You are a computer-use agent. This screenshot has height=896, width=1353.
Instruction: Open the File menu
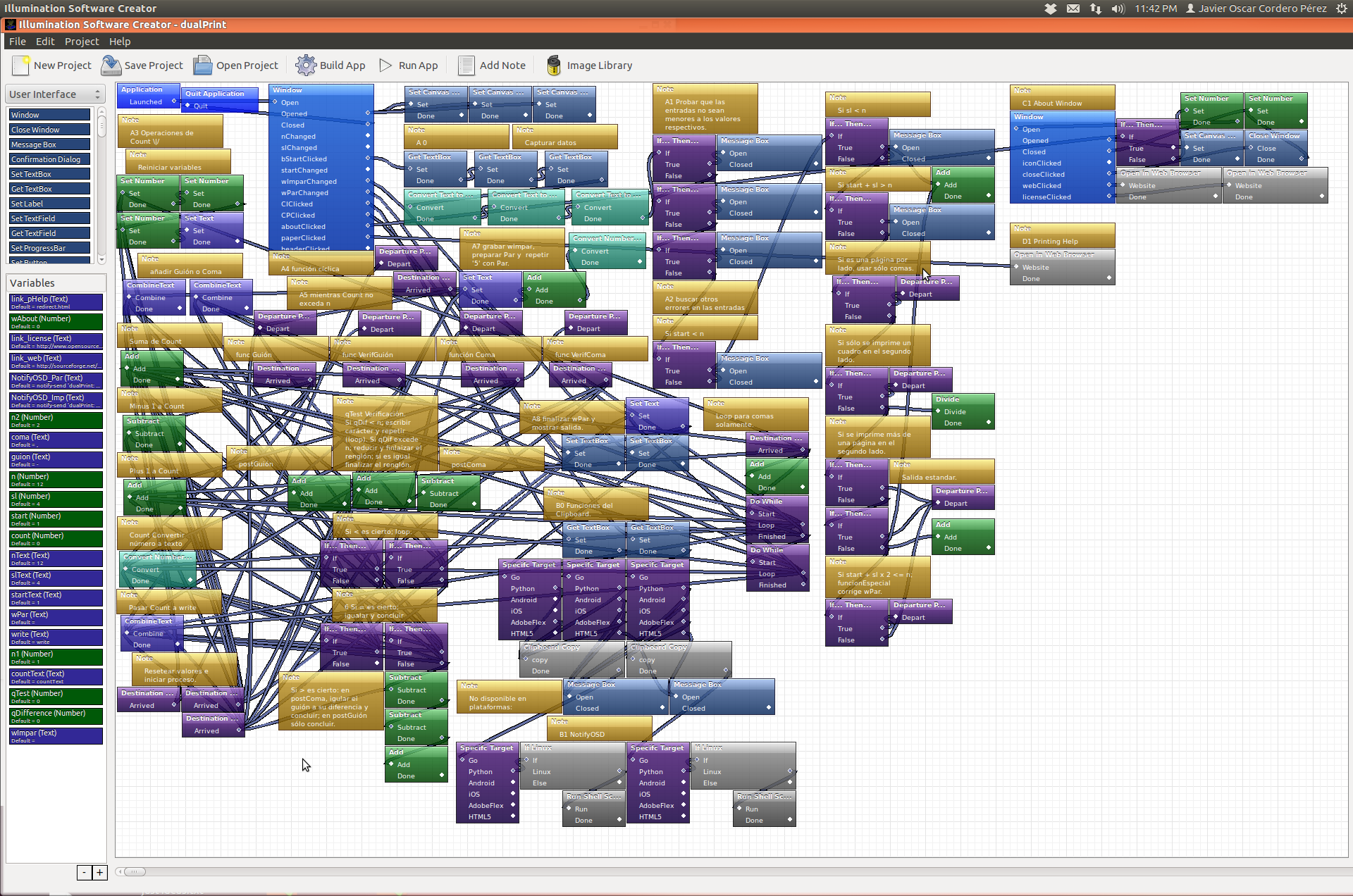tap(17, 41)
